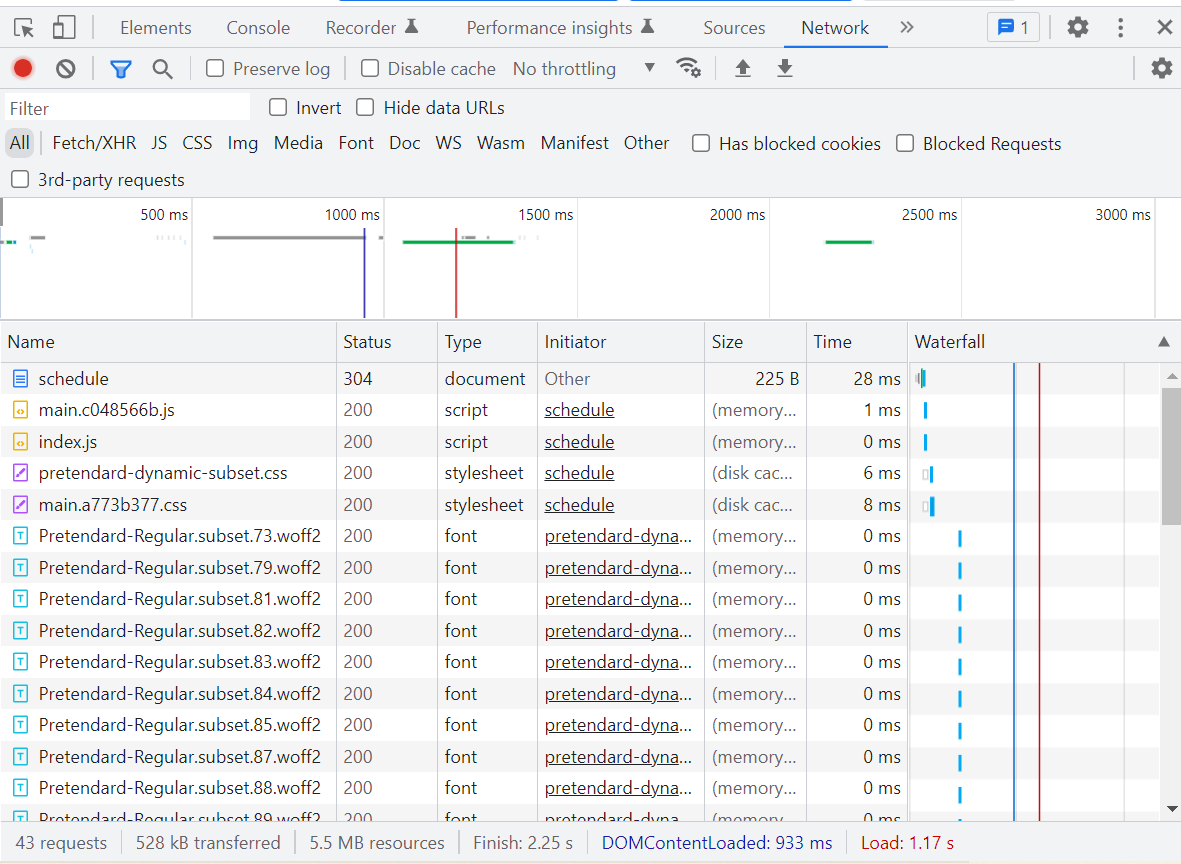Clear the network log

[66, 69]
